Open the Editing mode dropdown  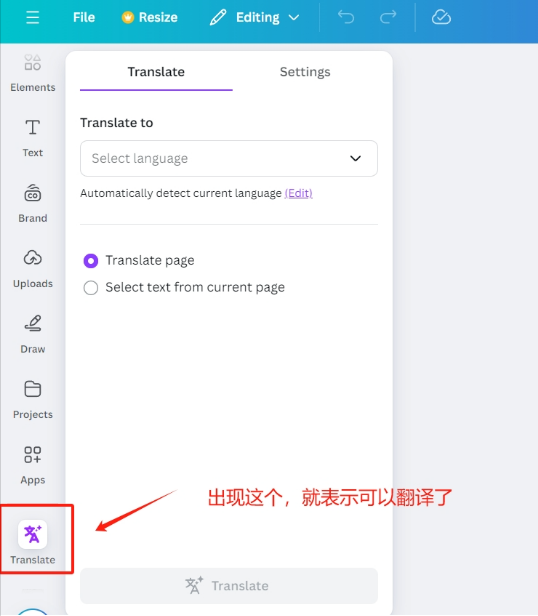tap(255, 17)
